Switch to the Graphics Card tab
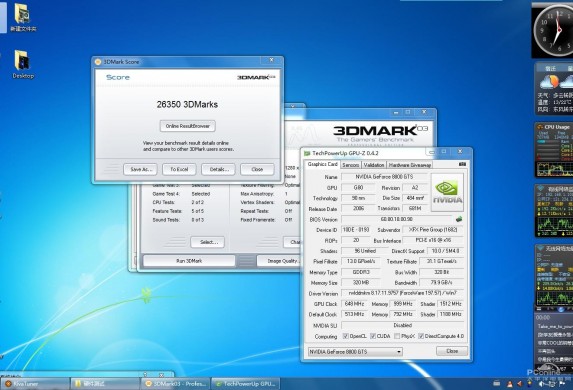The height and width of the screenshot is (390, 573). click(x=322, y=164)
